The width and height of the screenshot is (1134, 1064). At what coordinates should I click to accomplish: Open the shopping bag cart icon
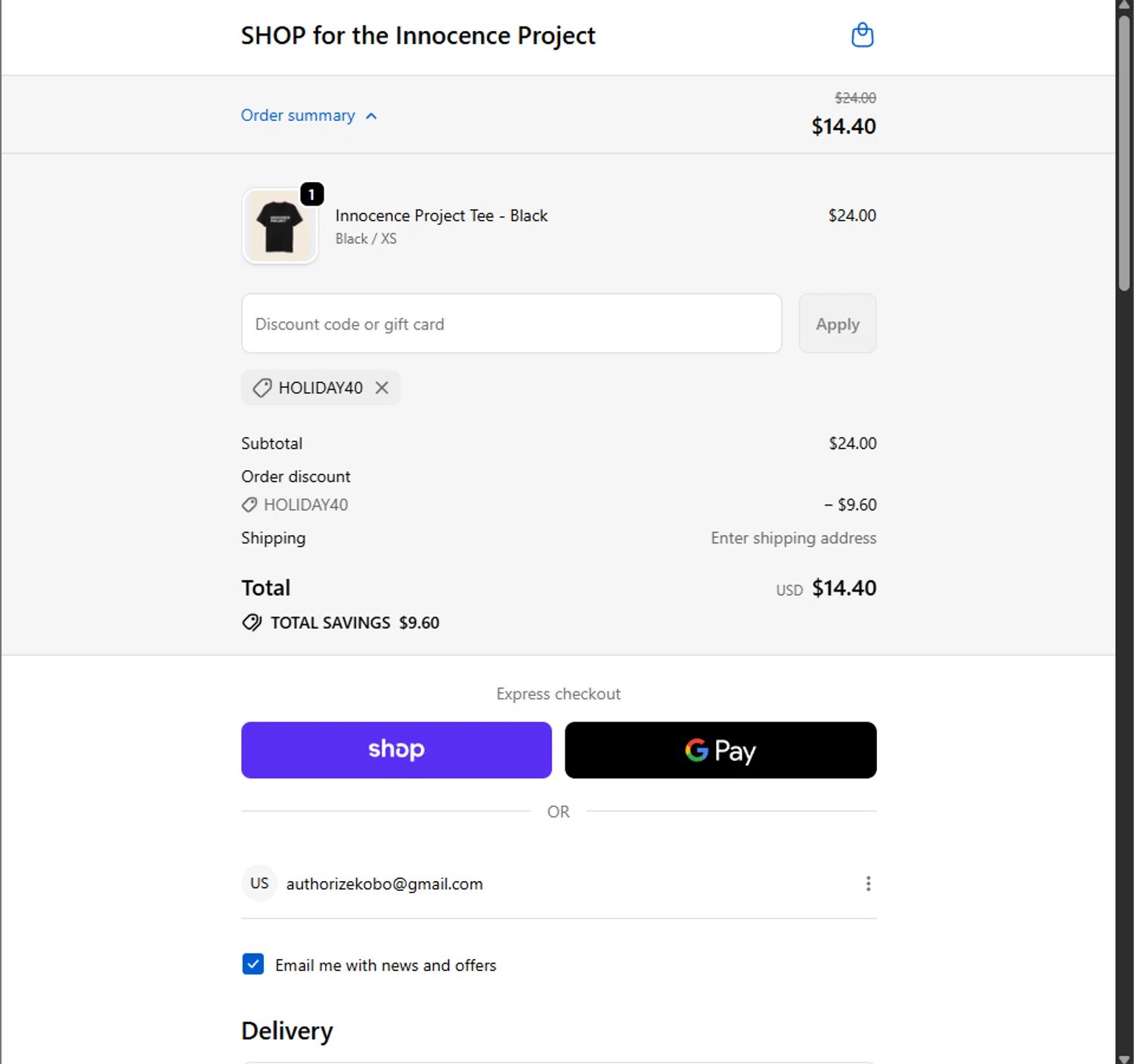tap(862, 36)
